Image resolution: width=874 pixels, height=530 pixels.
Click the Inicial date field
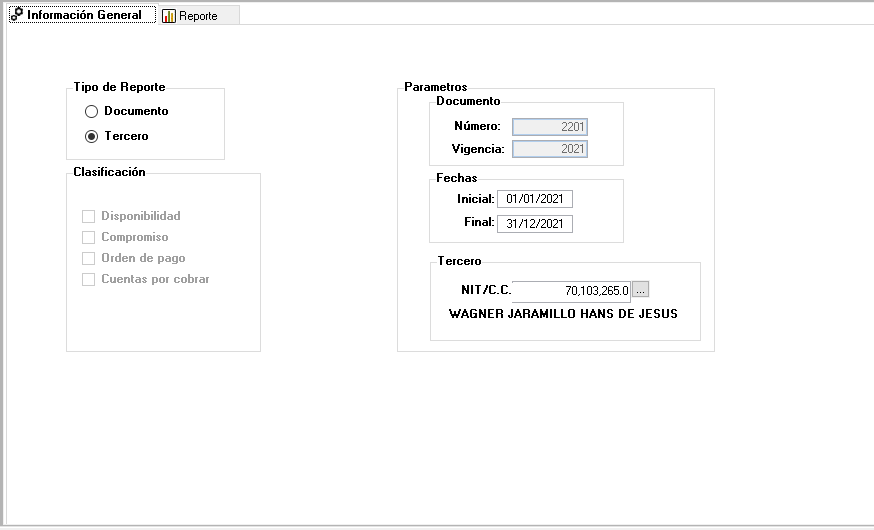(x=534, y=199)
